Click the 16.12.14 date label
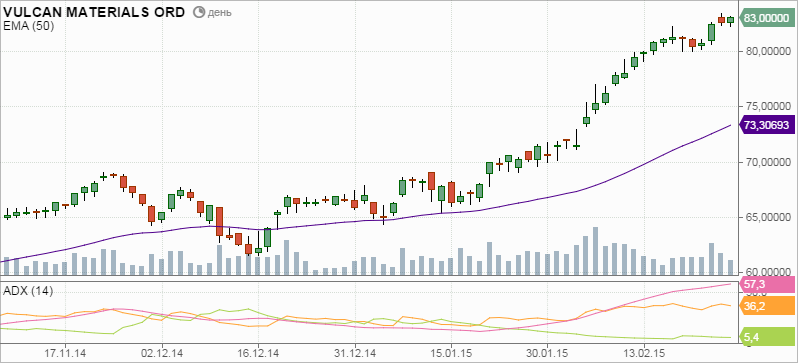Viewport: 798px width, 363px height. 259,354
